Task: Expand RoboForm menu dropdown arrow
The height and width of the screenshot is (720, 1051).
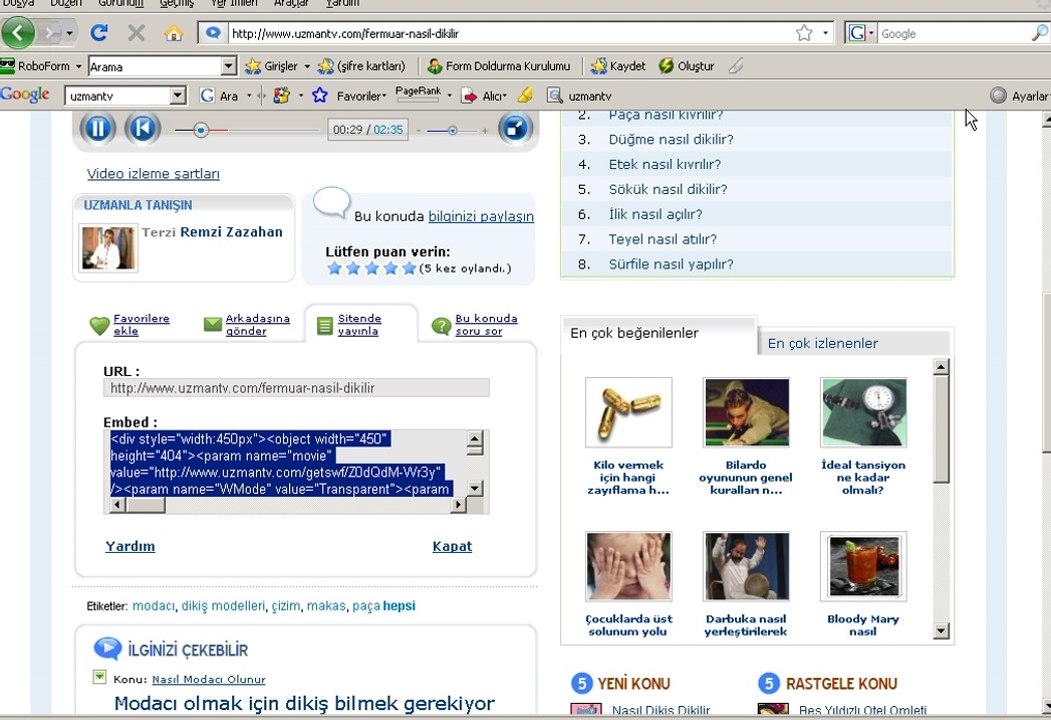Action: (x=78, y=66)
